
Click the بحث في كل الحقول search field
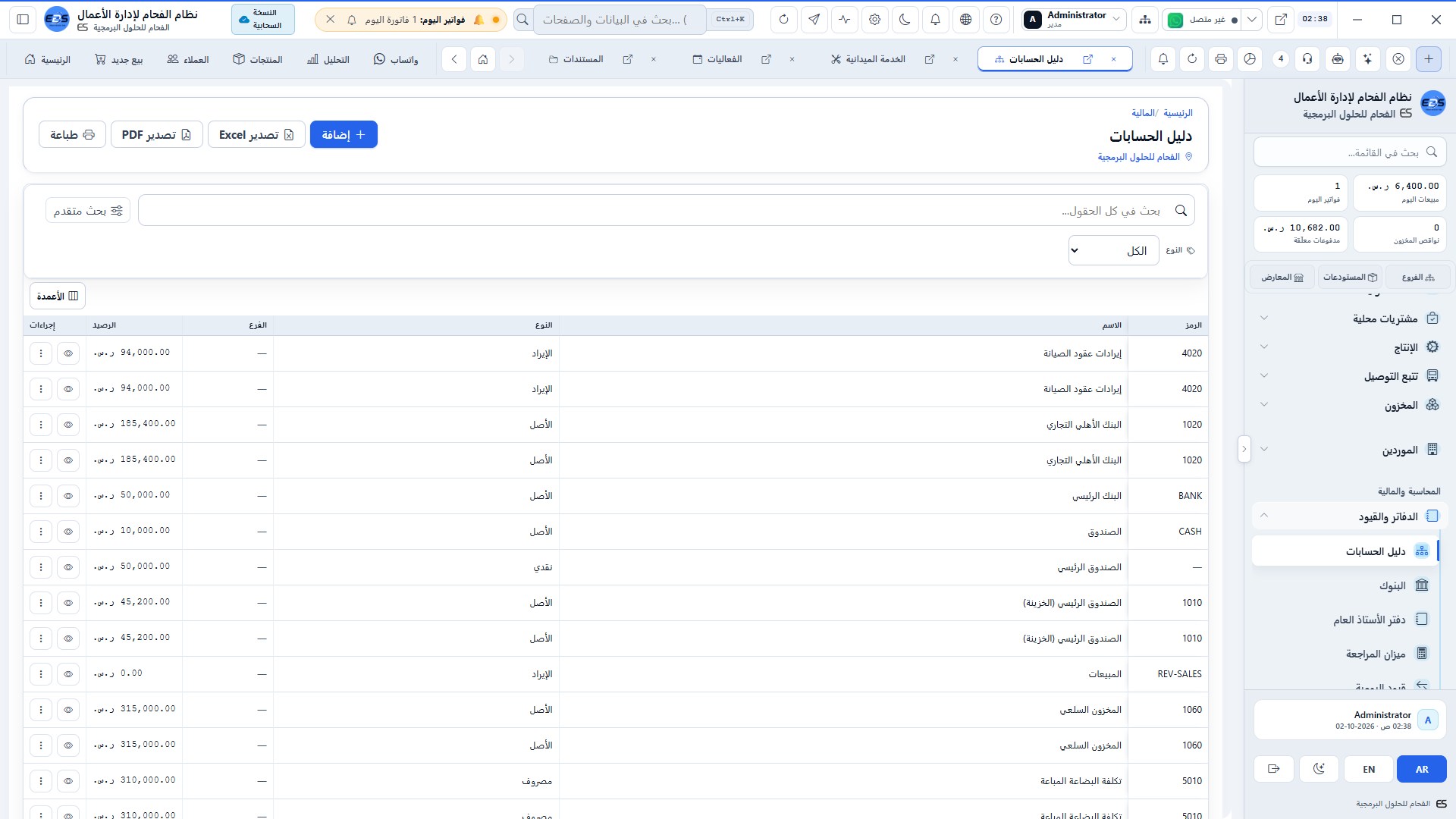click(x=666, y=211)
